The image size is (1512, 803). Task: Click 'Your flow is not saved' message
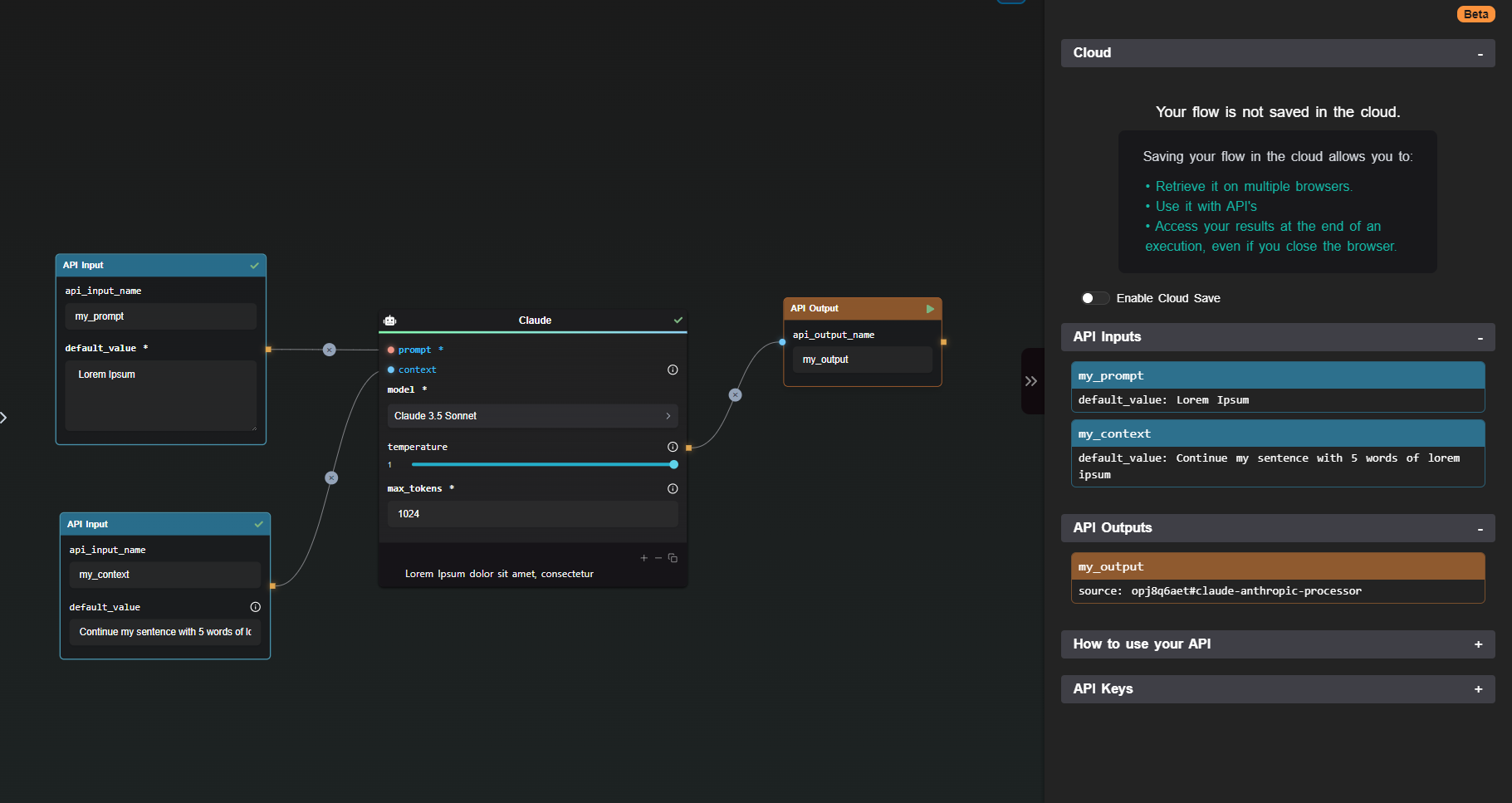[x=1277, y=112]
